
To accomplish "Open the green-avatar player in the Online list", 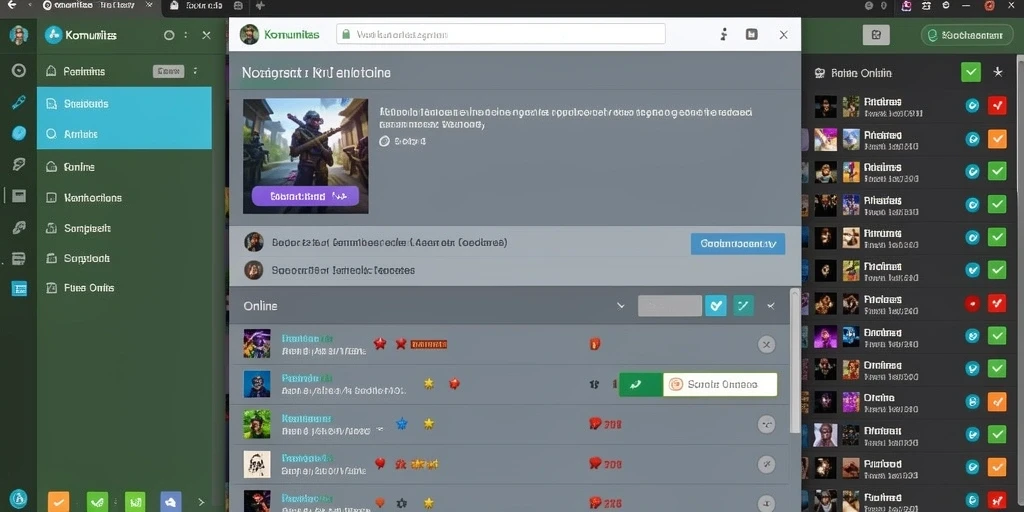I will (257, 424).
